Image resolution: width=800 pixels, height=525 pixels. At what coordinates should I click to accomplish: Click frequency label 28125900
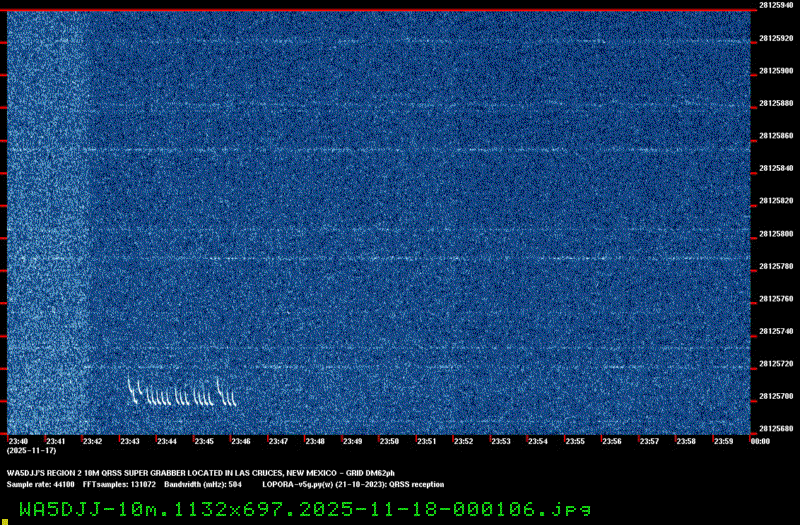click(x=776, y=71)
